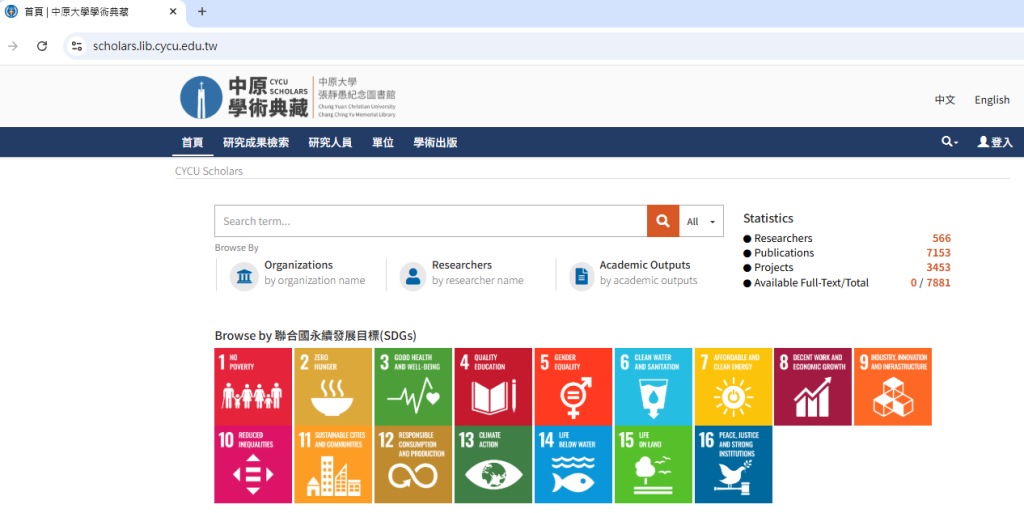Open SDG 4 Quality Education tile
Viewport: 1024px width, 513px height.
493,387
